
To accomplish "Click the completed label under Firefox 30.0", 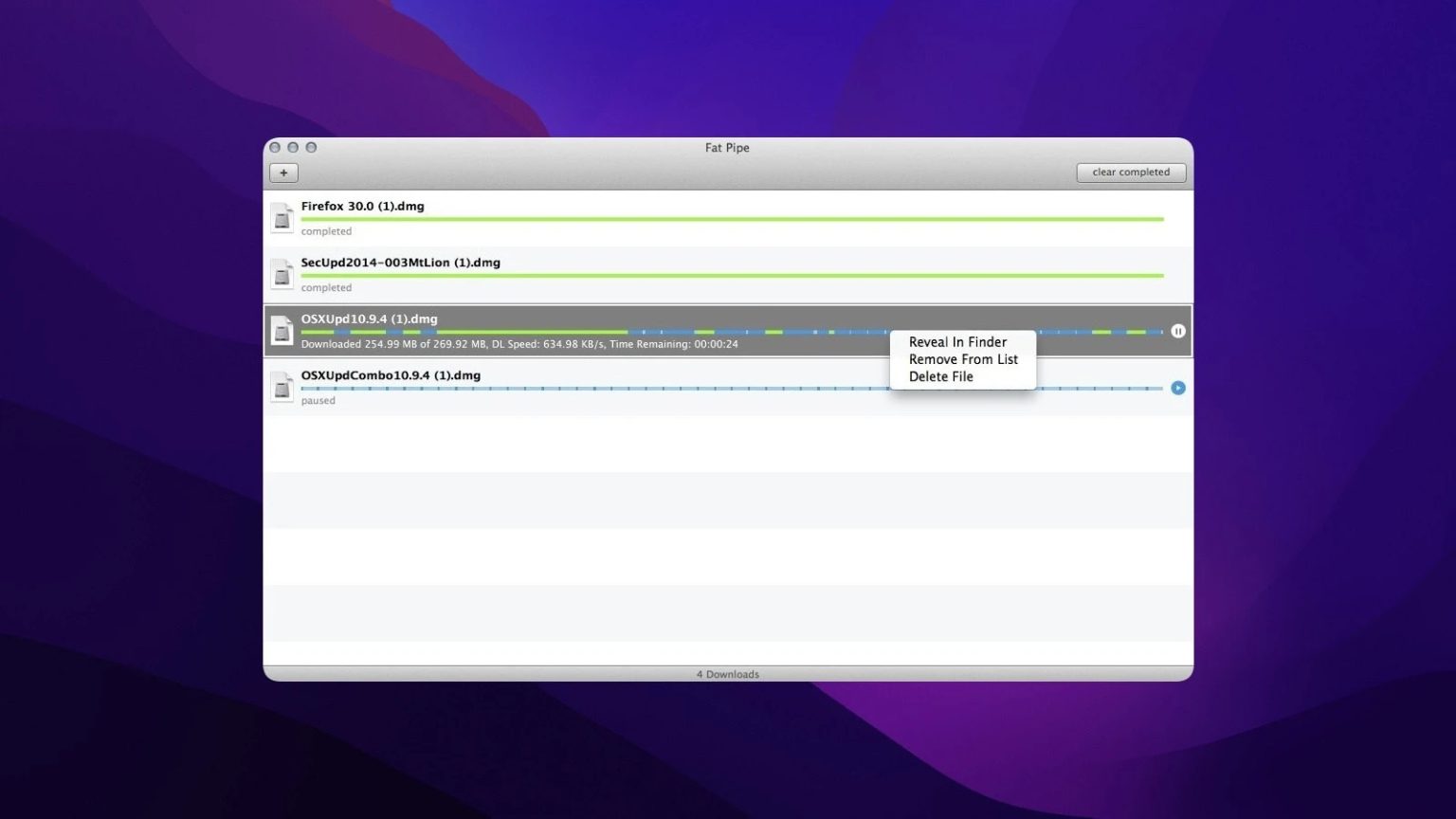I will pos(326,230).
